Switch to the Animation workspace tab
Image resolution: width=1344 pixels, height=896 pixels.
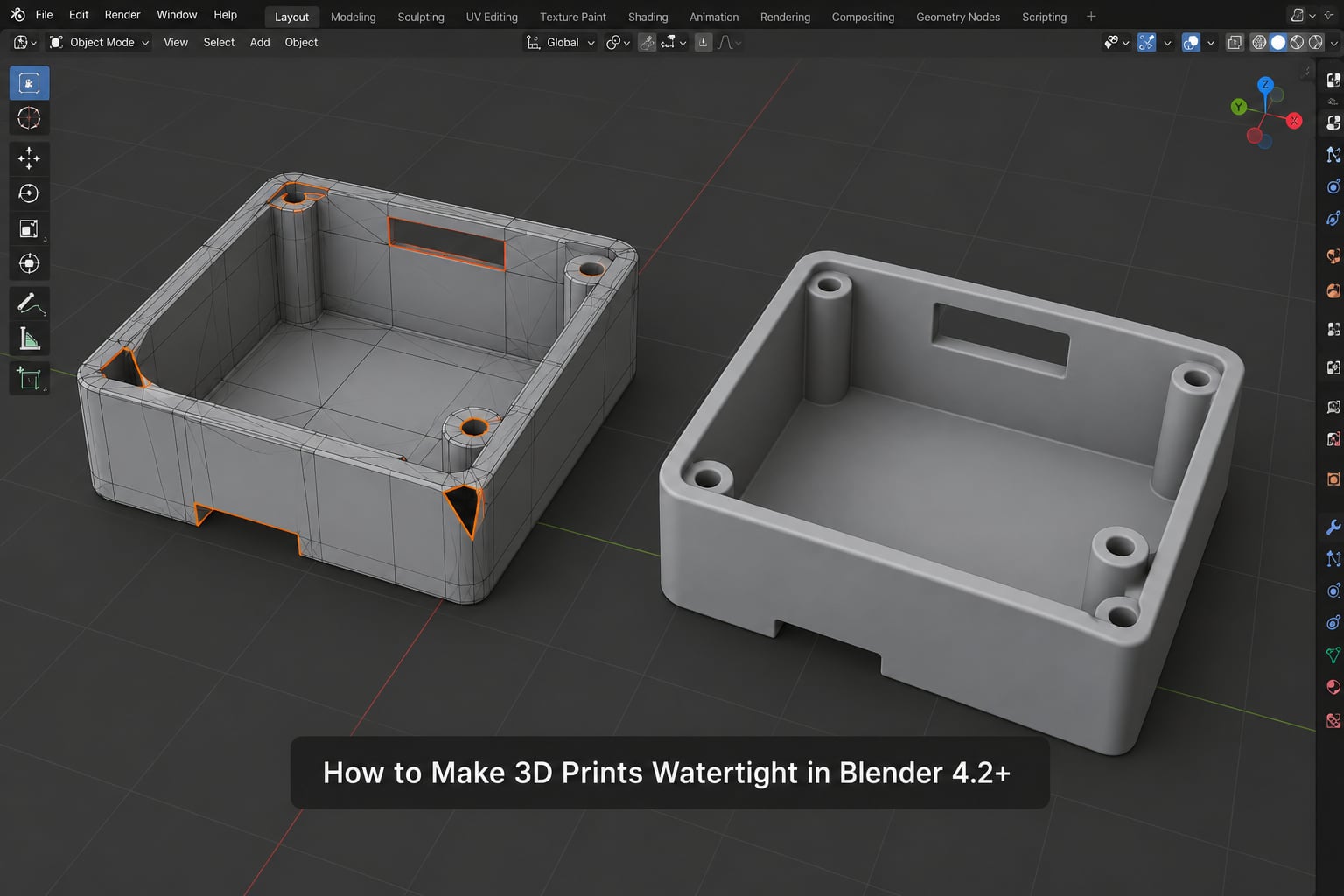pyautogui.click(x=714, y=17)
